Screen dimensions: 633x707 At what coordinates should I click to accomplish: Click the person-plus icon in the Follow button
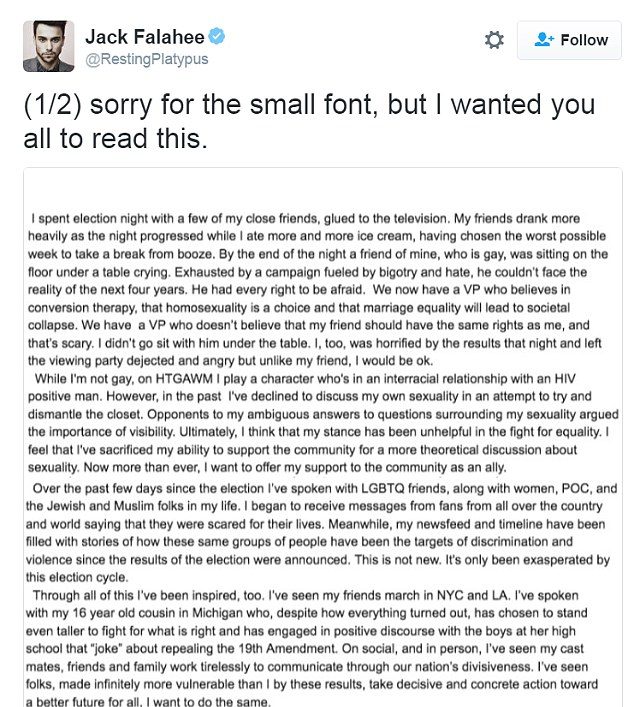pyautogui.click(x=545, y=40)
